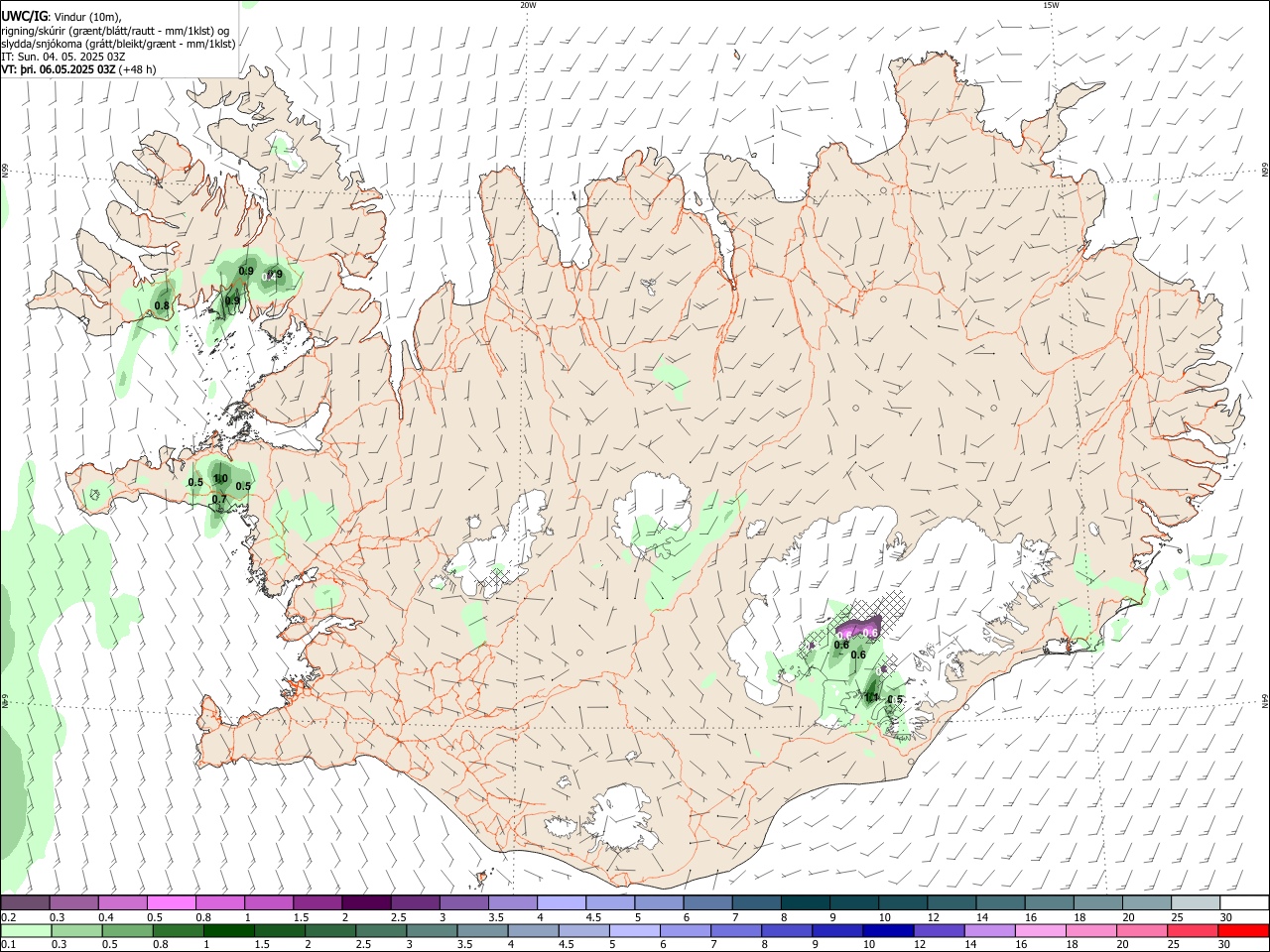Click the palest green 0.1 rain-scale swatch
The width and height of the screenshot is (1270, 952).
(x=26, y=930)
